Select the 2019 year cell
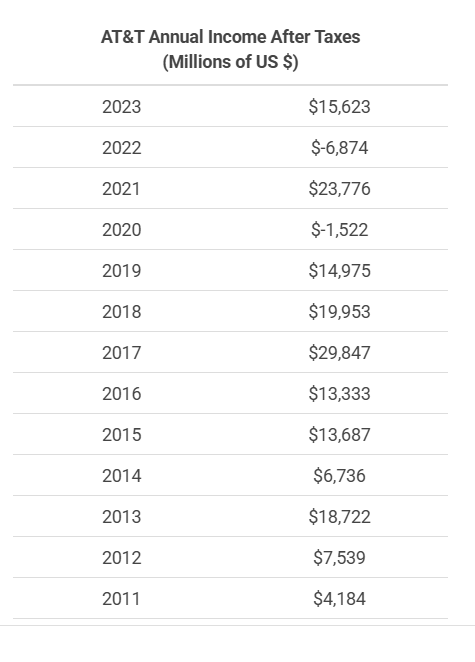This screenshot has height=662, width=475. [x=122, y=271]
